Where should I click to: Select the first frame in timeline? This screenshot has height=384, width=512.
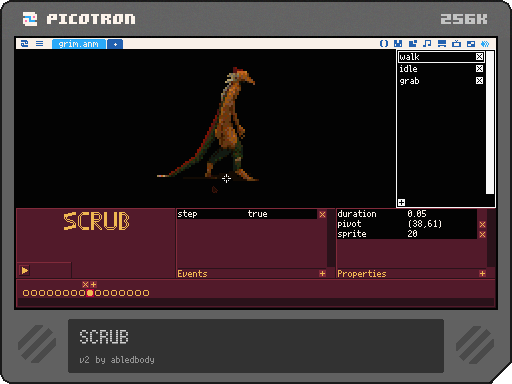click(x=26, y=293)
